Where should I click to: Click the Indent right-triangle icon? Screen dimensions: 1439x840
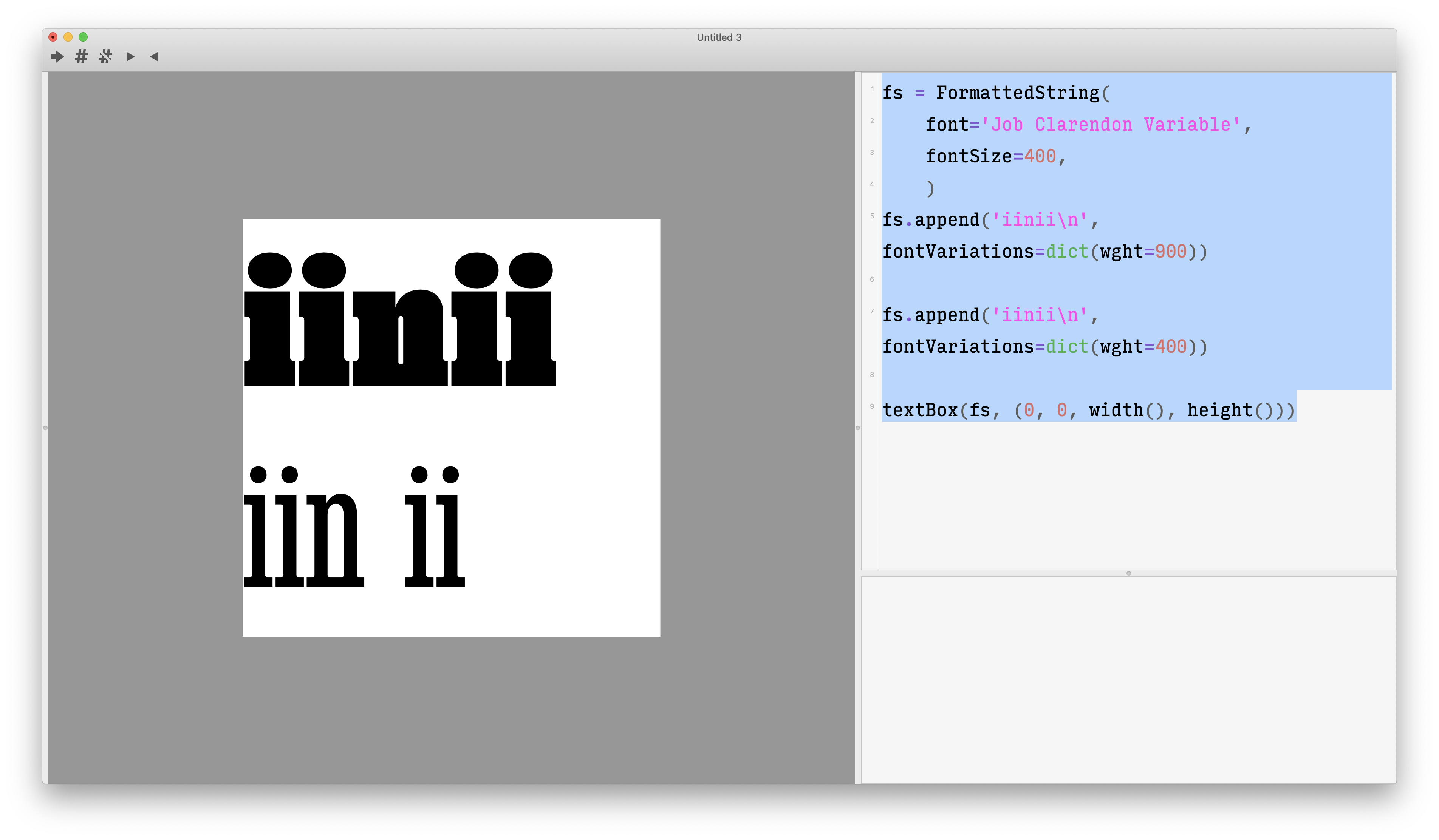point(130,57)
